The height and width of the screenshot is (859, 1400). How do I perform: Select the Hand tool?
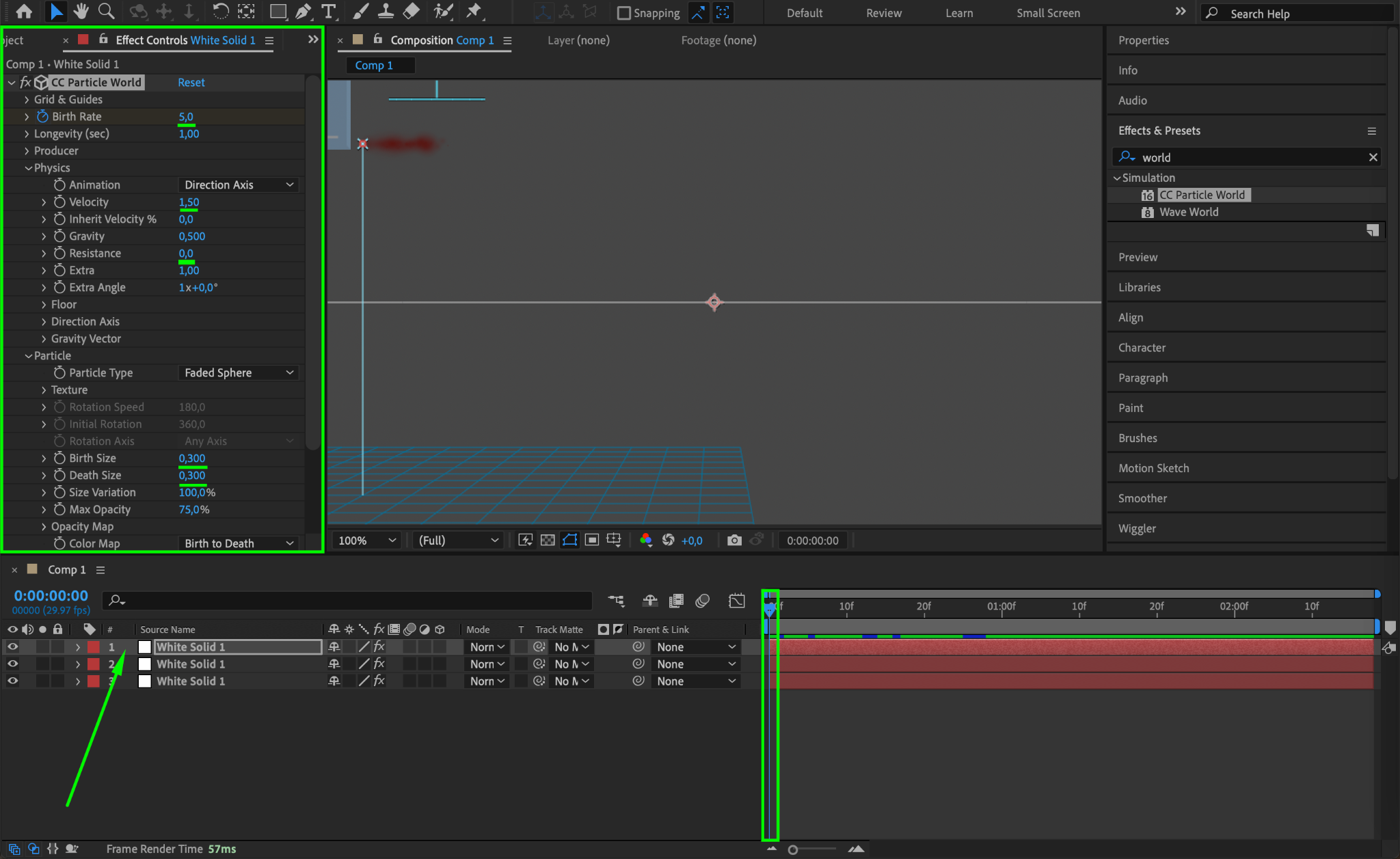coord(81,12)
